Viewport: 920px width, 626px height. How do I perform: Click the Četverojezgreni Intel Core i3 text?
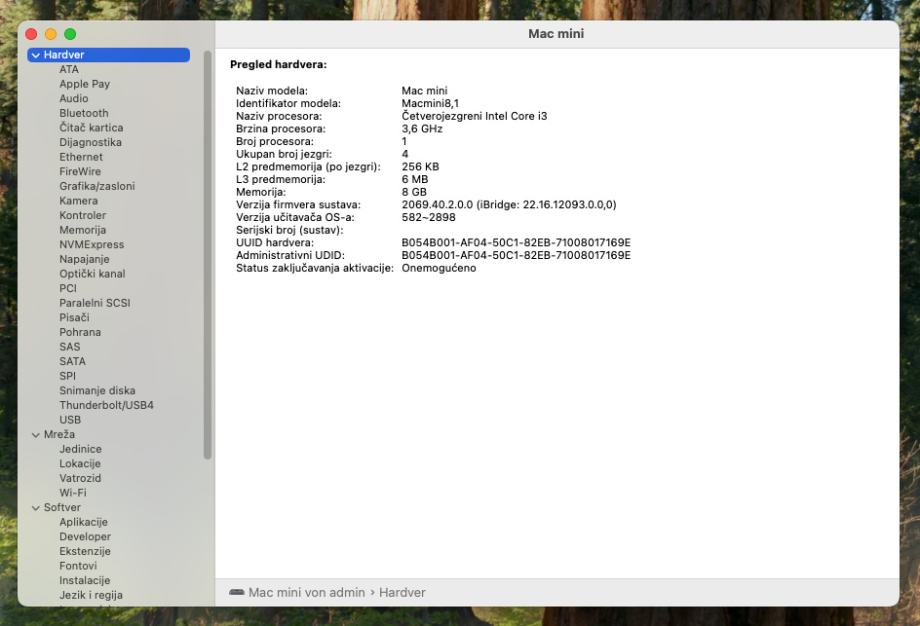coord(474,116)
